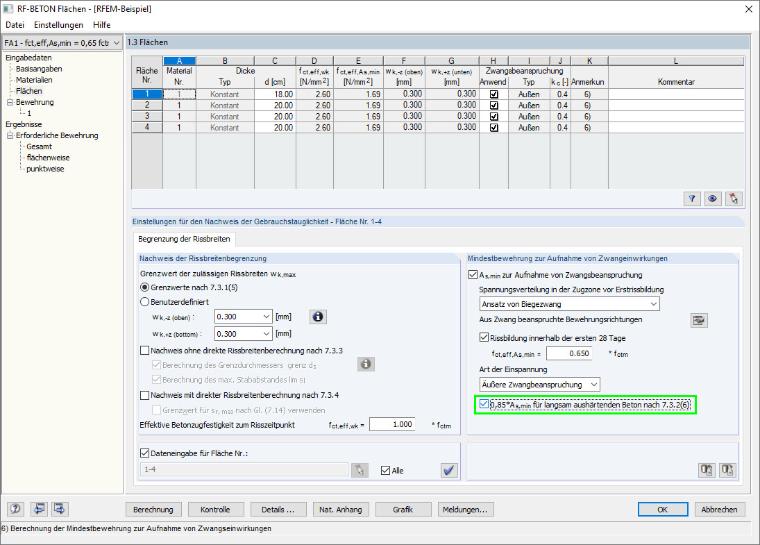Select 'Basisangaben' in navigator tree
This screenshot has height=545, width=760.
[39, 69]
